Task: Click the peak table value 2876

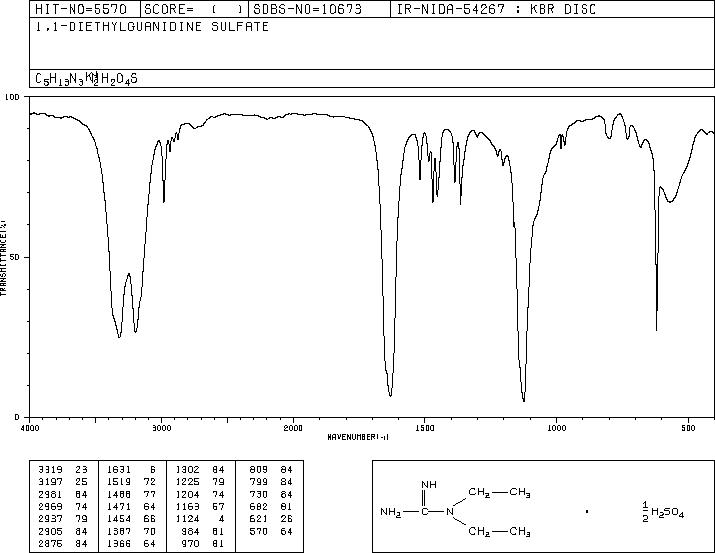Action: point(50,544)
